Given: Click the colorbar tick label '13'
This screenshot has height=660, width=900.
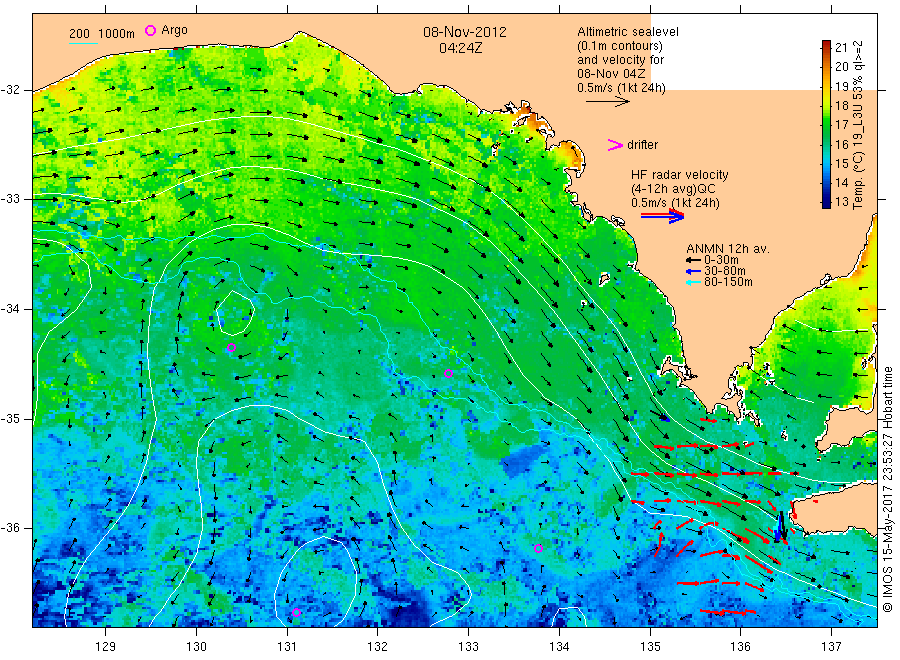Looking at the screenshot, I should 841,202.
